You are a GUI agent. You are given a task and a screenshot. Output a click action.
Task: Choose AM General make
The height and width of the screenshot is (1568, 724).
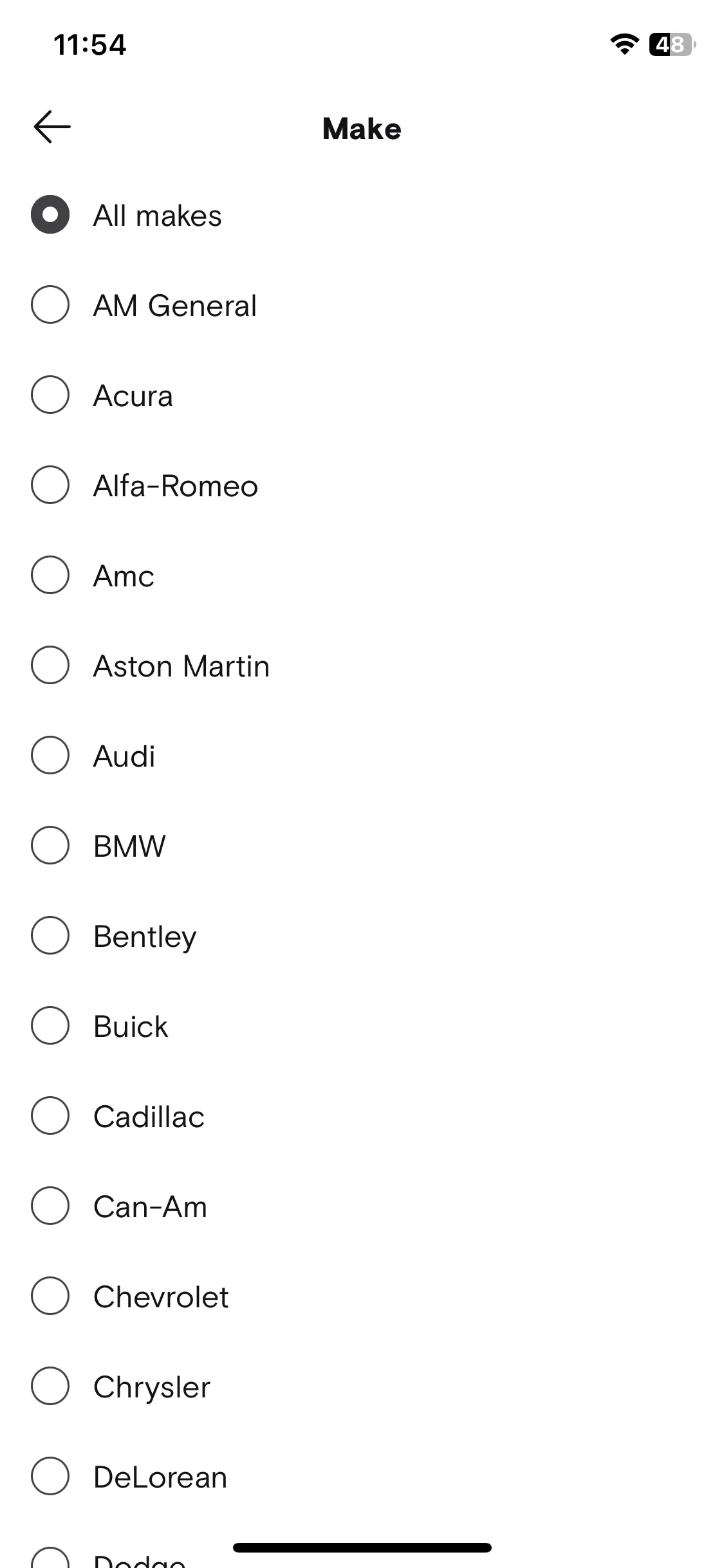coord(50,304)
